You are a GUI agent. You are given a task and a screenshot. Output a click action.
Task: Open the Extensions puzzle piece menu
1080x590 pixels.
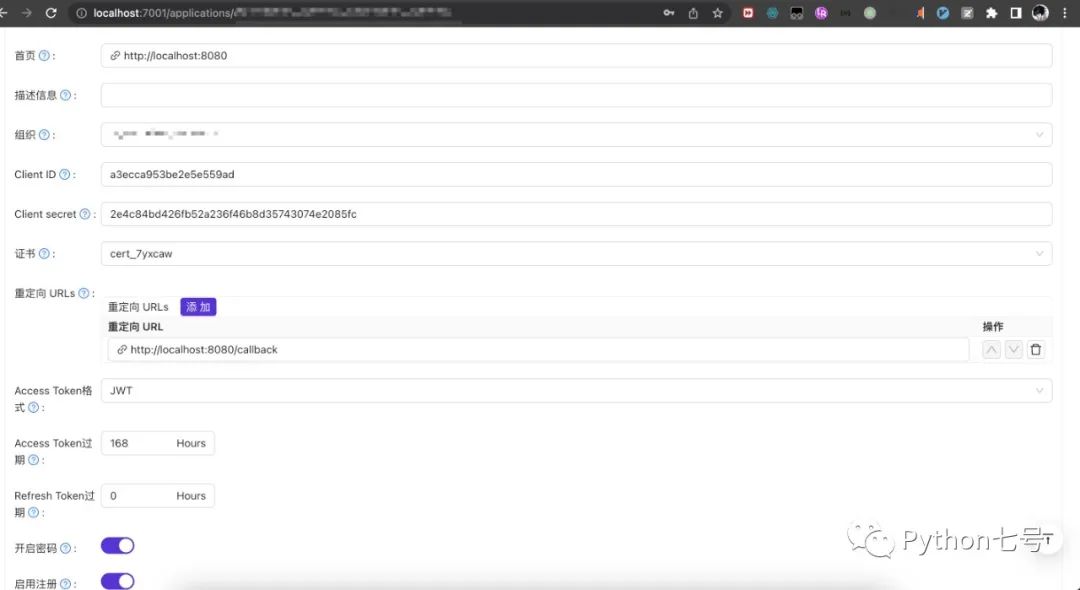pos(991,13)
